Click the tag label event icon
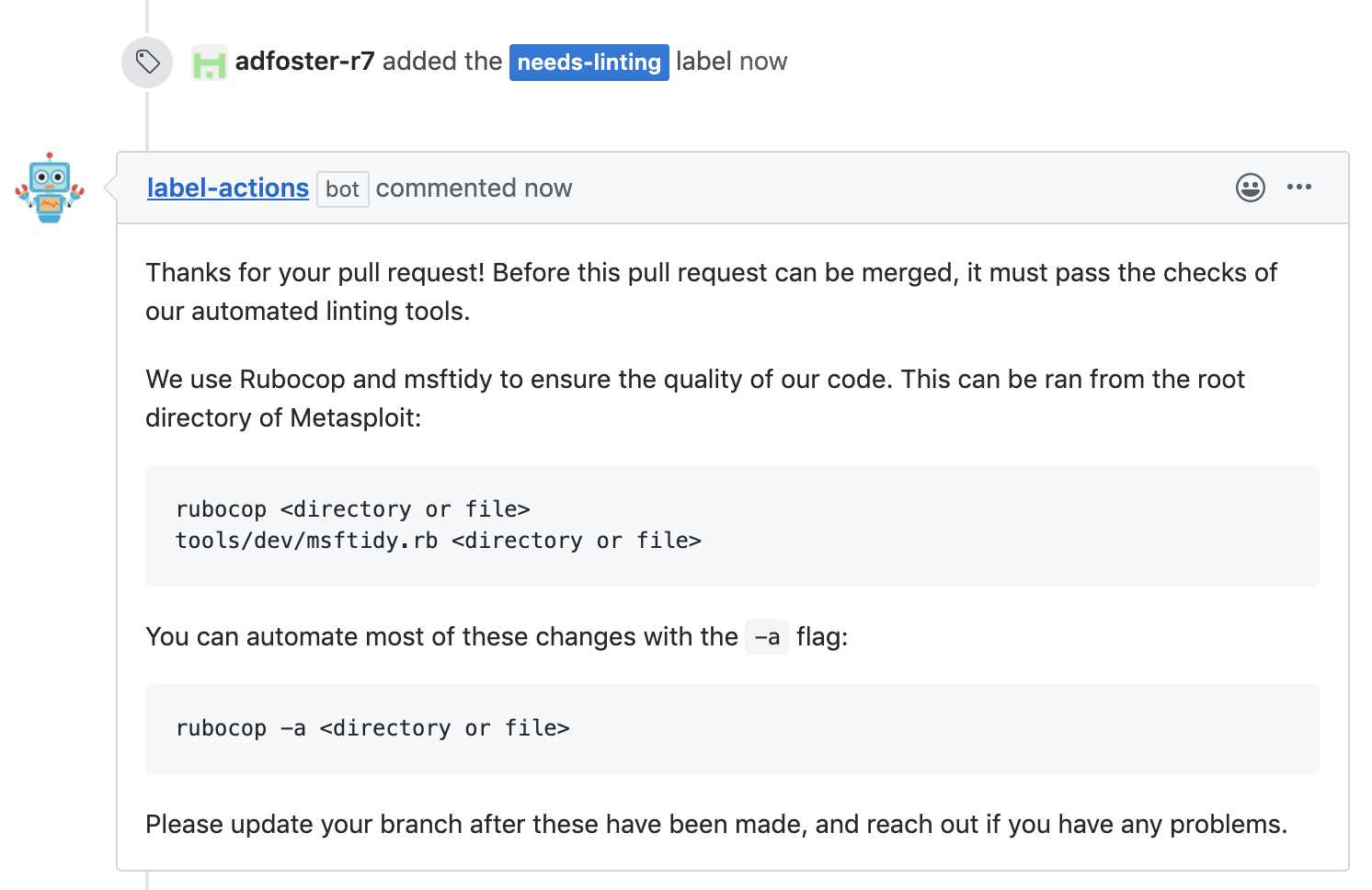Image resolution: width=1372 pixels, height=890 pixels. coord(147,63)
